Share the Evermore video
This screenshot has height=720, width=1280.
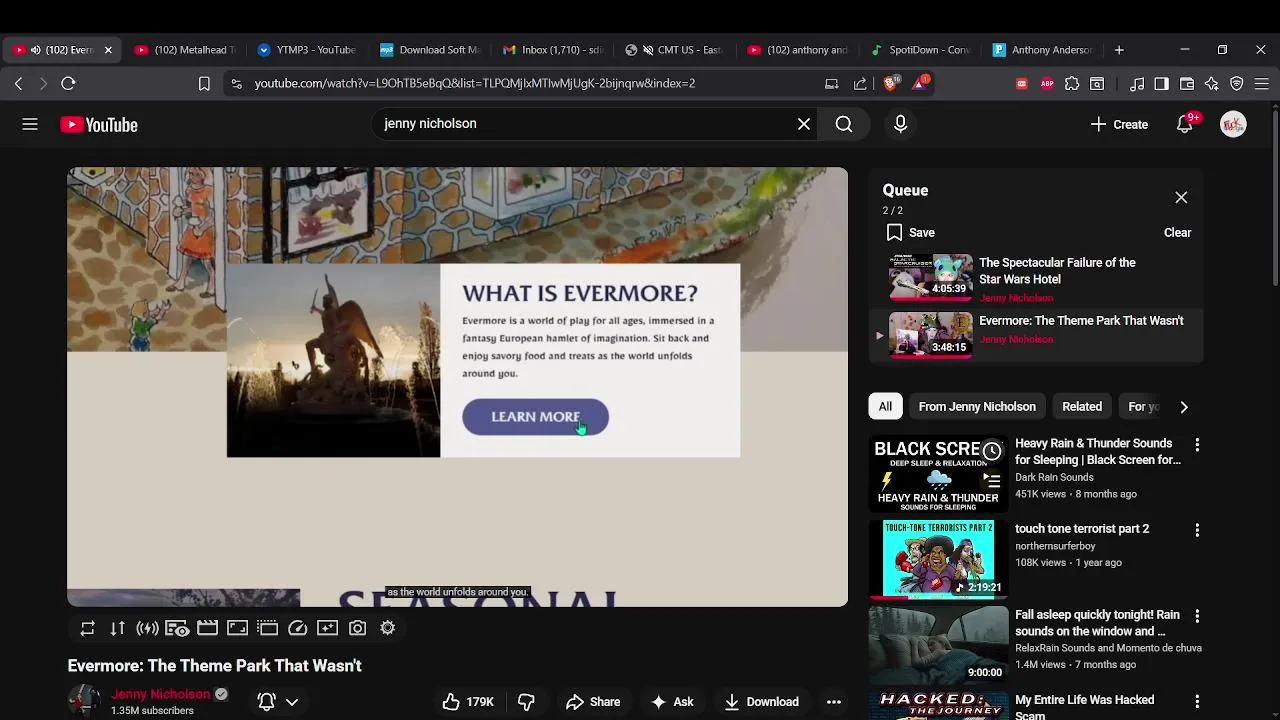[593, 702]
